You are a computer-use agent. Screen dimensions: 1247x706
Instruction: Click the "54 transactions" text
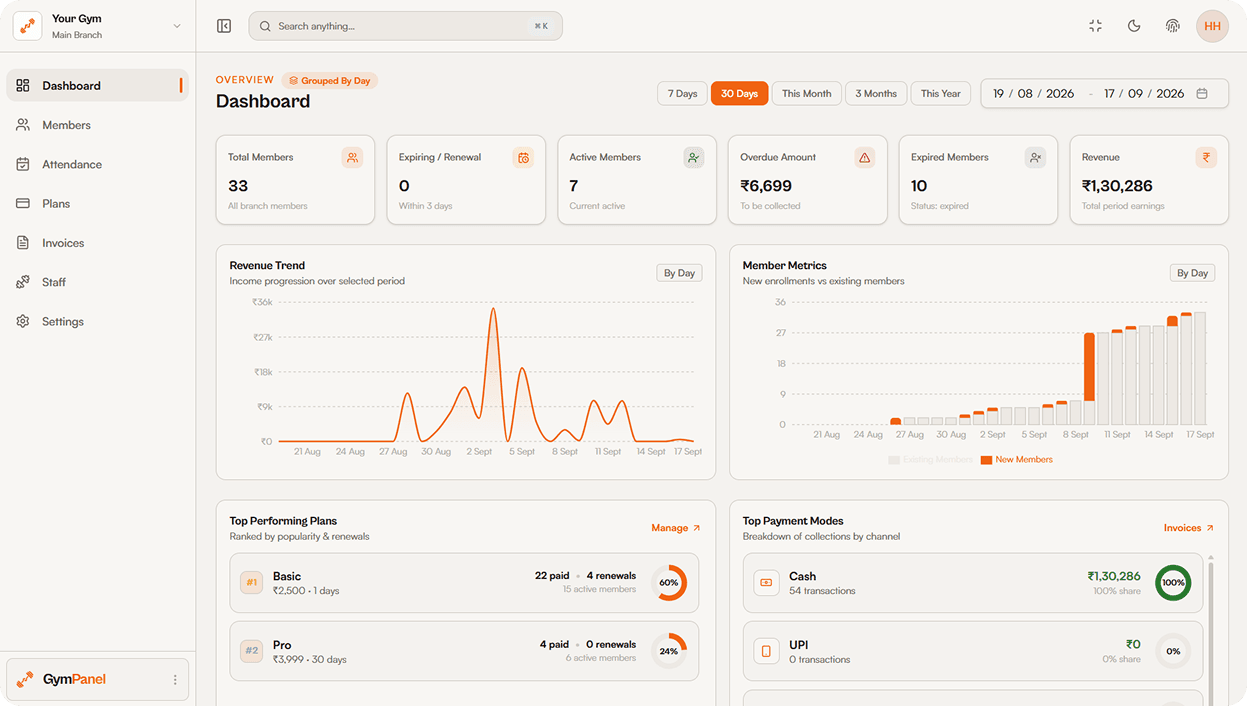[x=822, y=591]
